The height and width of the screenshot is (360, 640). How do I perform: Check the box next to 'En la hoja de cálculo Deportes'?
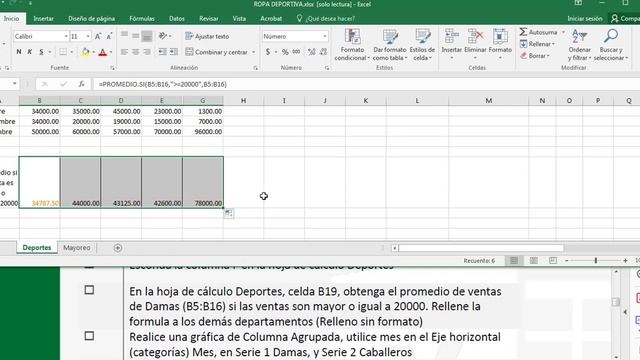click(x=89, y=290)
